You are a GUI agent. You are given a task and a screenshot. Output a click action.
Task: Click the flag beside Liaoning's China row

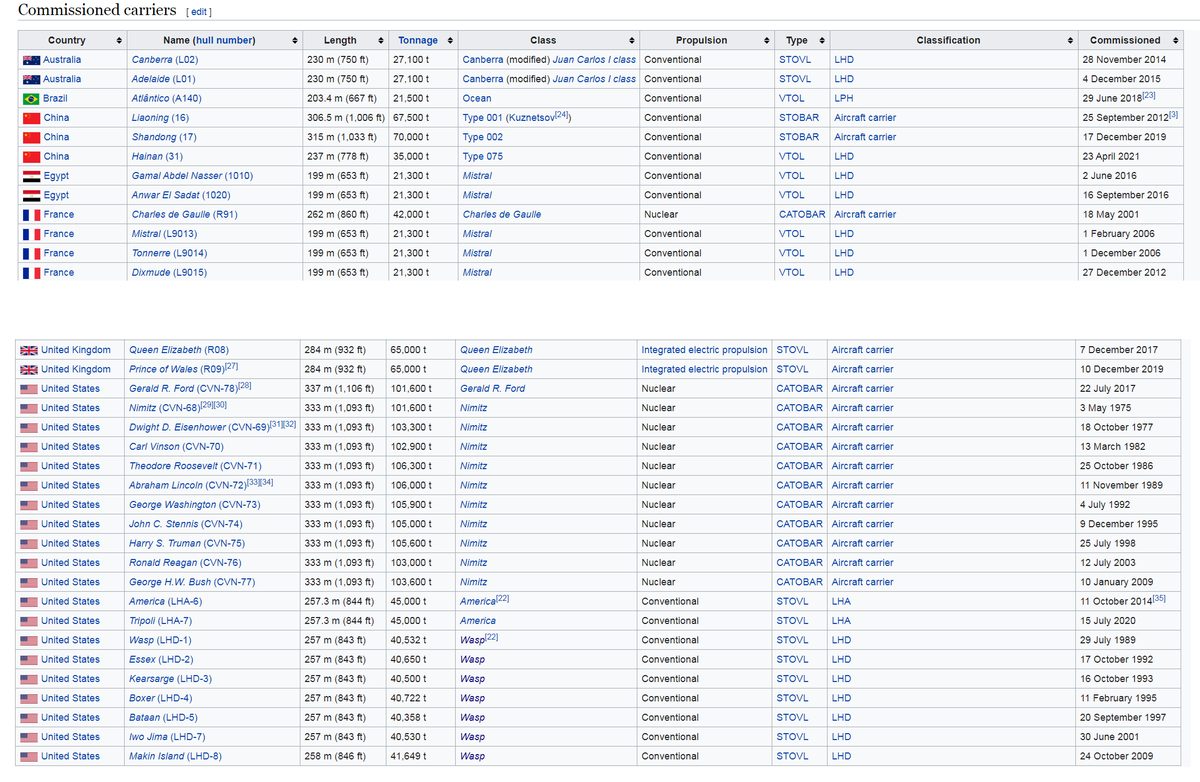pyautogui.click(x=31, y=118)
